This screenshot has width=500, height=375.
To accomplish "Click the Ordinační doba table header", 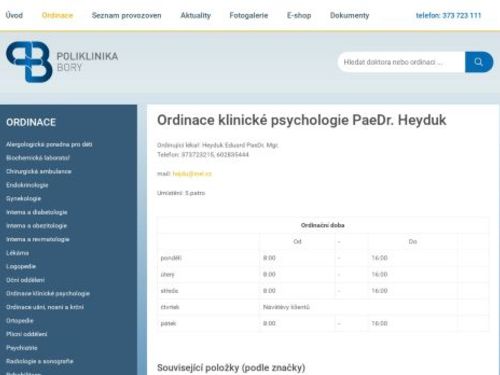I will click(x=322, y=225).
